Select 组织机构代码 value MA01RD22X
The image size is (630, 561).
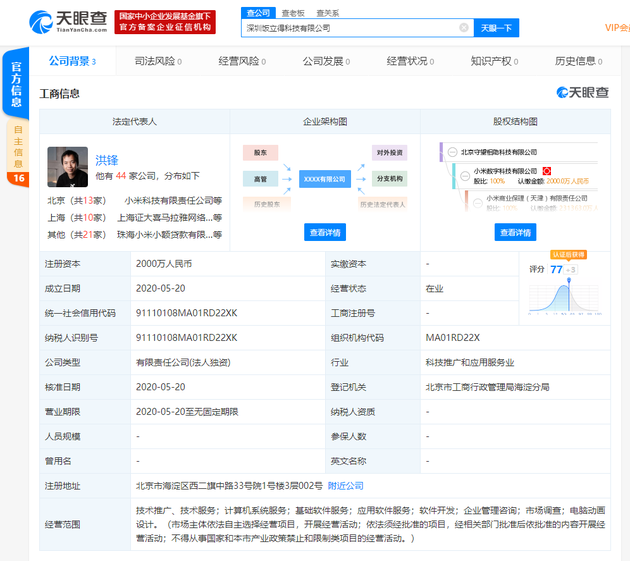click(452, 338)
